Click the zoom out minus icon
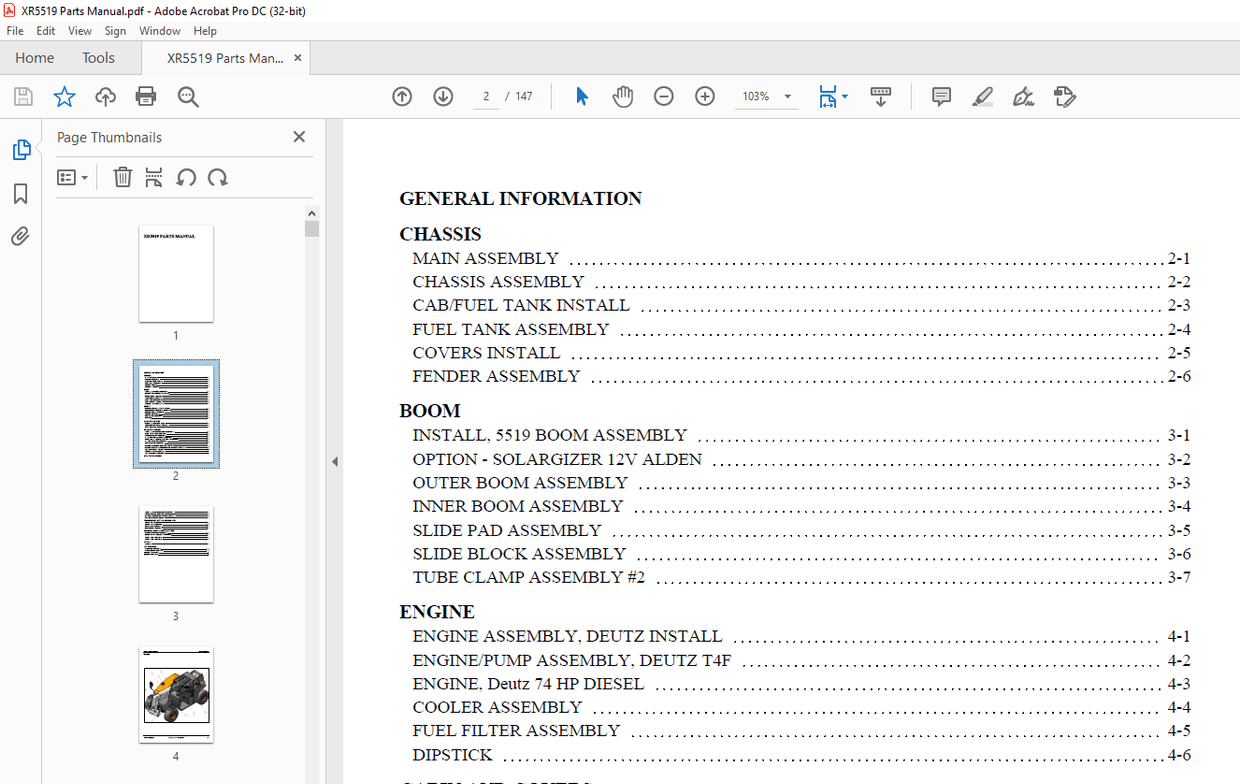 (x=664, y=97)
